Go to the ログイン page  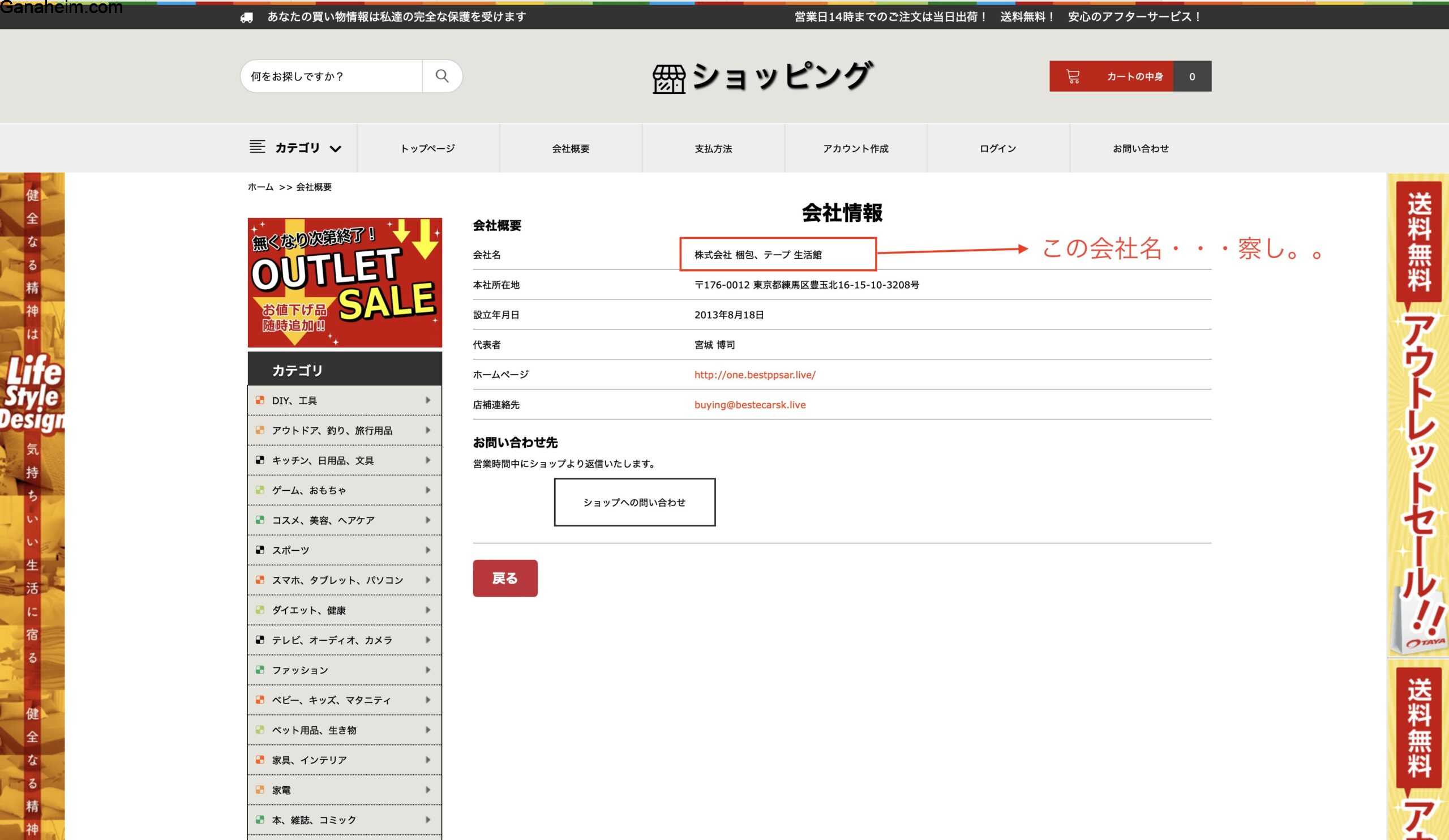(998, 149)
